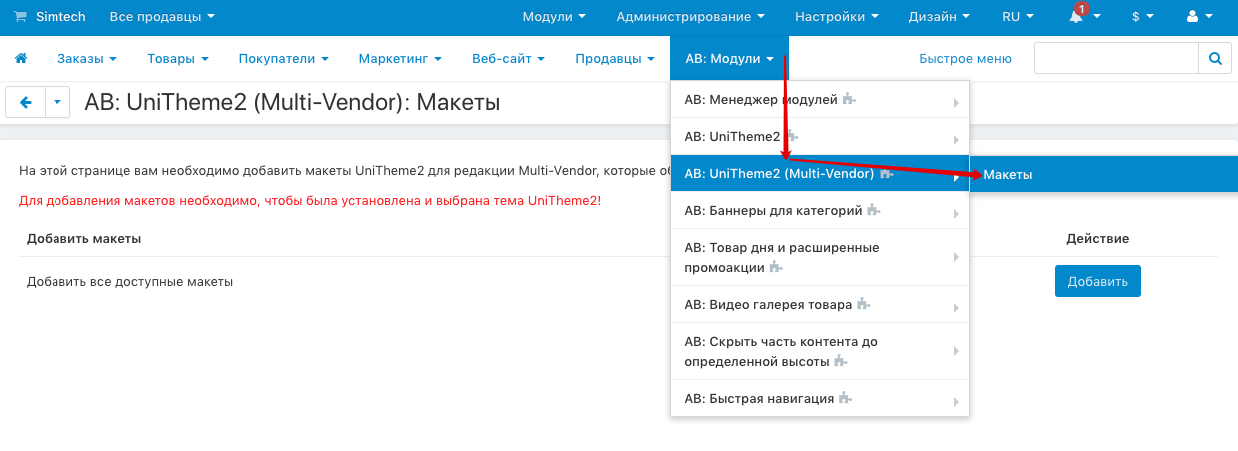The image size is (1238, 451).
Task: Open the currency $ dropdown
Action: [x=1142, y=17]
